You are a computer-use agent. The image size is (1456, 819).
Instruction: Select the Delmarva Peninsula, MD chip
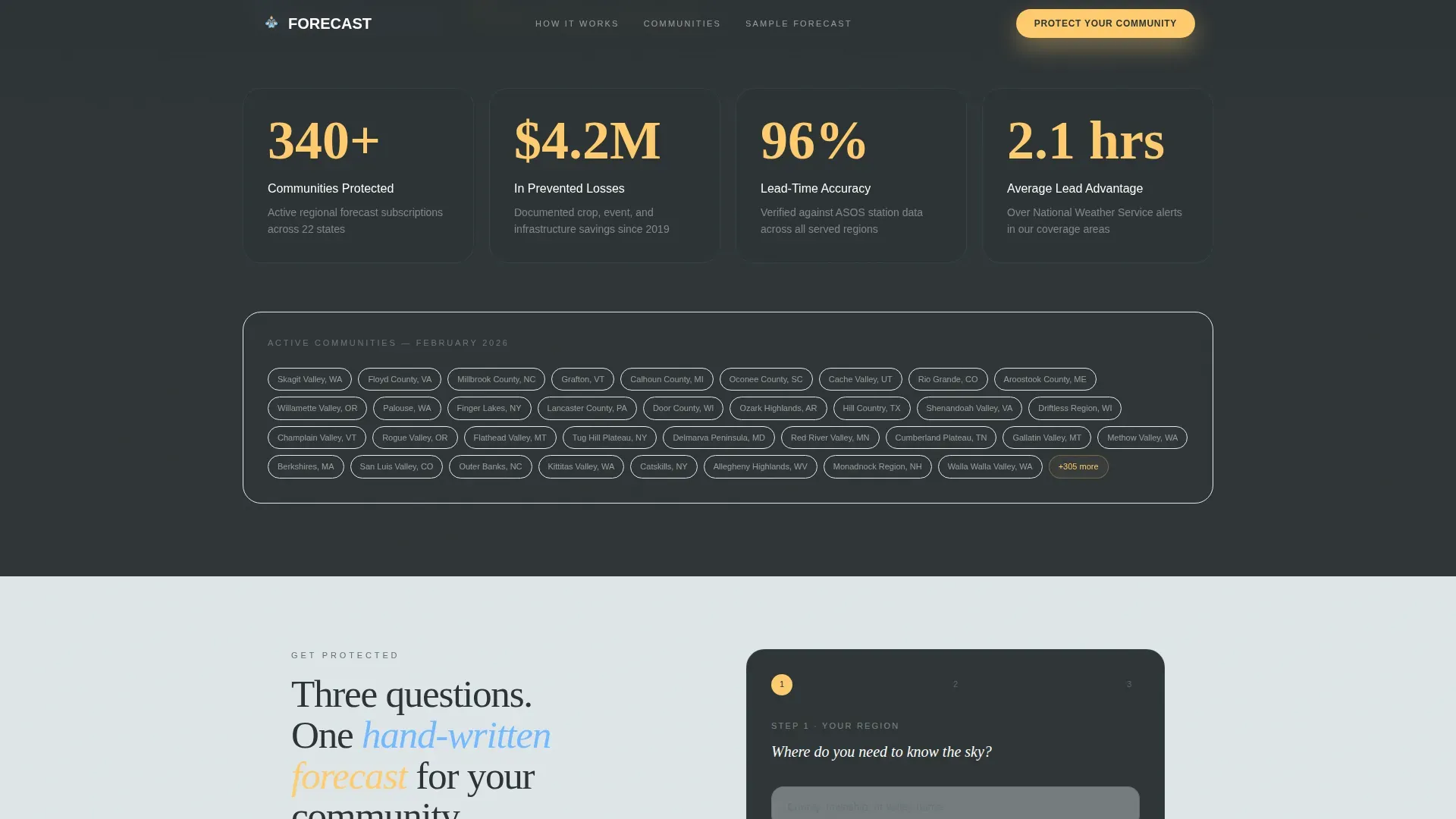pos(719,438)
